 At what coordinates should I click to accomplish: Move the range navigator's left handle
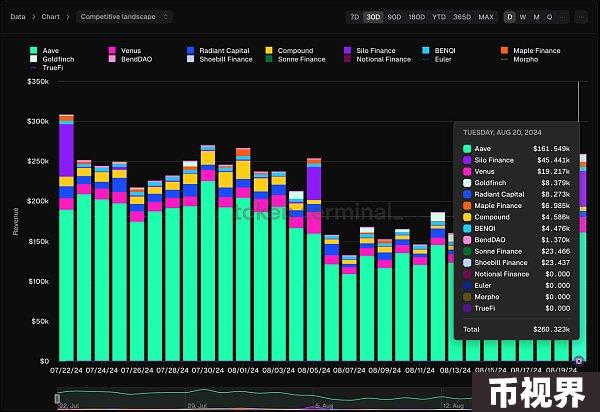(x=57, y=398)
